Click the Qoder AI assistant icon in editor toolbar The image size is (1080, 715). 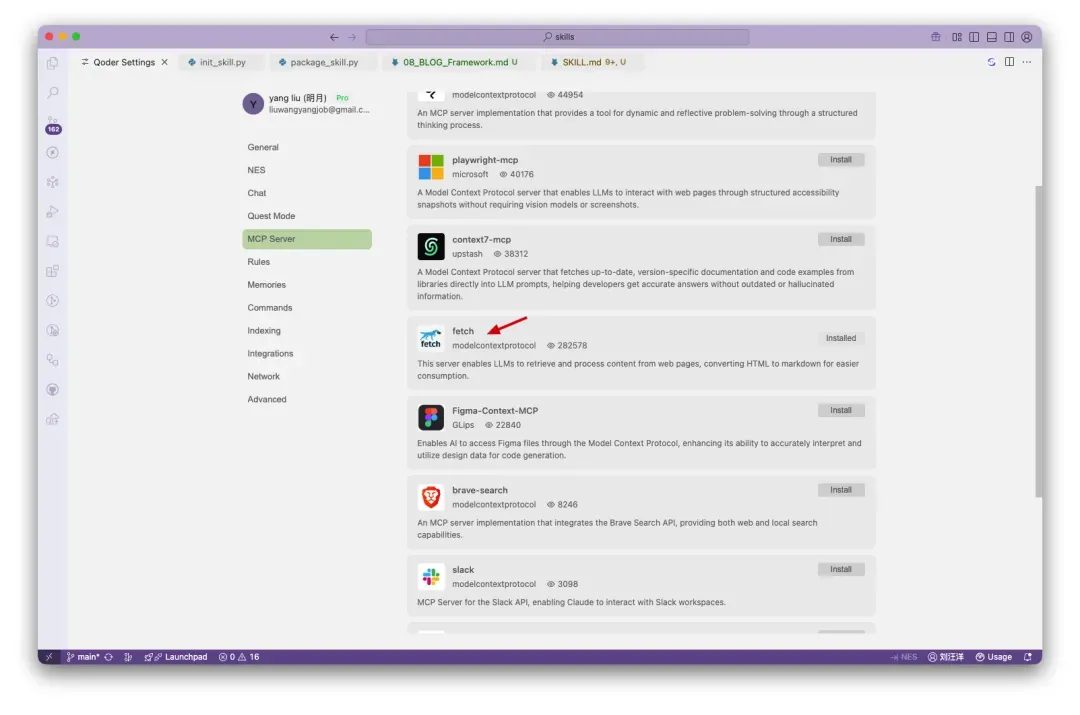click(991, 62)
